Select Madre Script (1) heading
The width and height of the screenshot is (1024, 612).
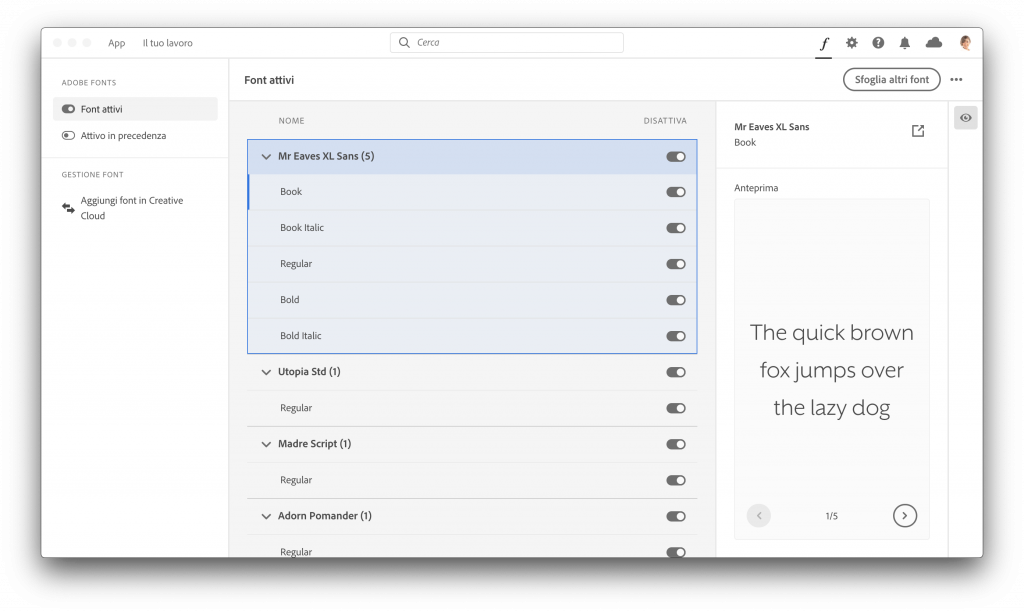click(314, 443)
